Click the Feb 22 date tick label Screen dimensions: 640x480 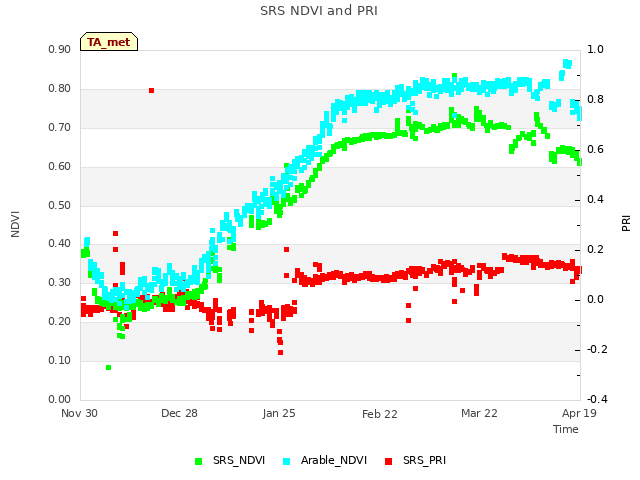tap(380, 414)
